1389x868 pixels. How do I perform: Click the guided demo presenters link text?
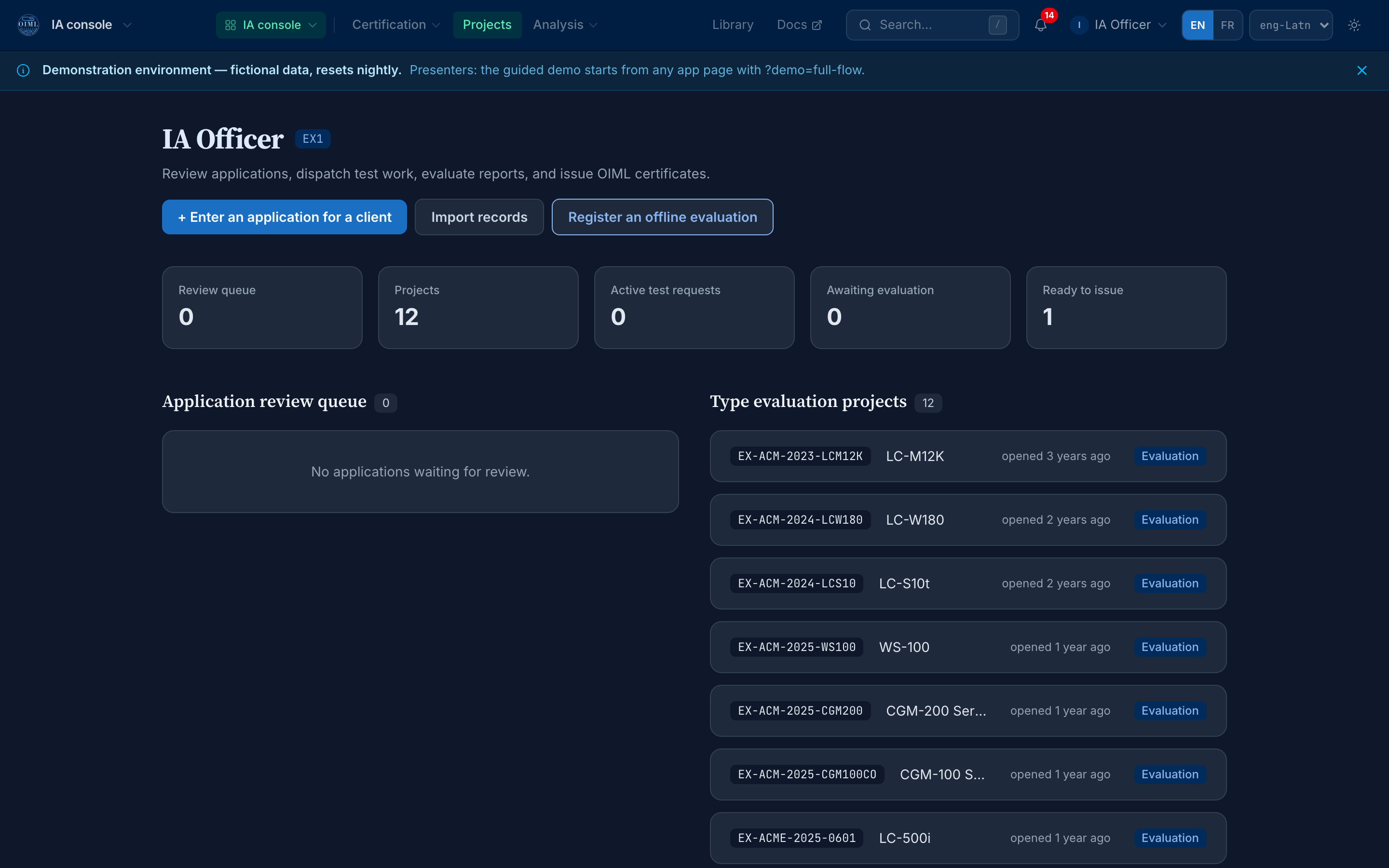click(637, 70)
